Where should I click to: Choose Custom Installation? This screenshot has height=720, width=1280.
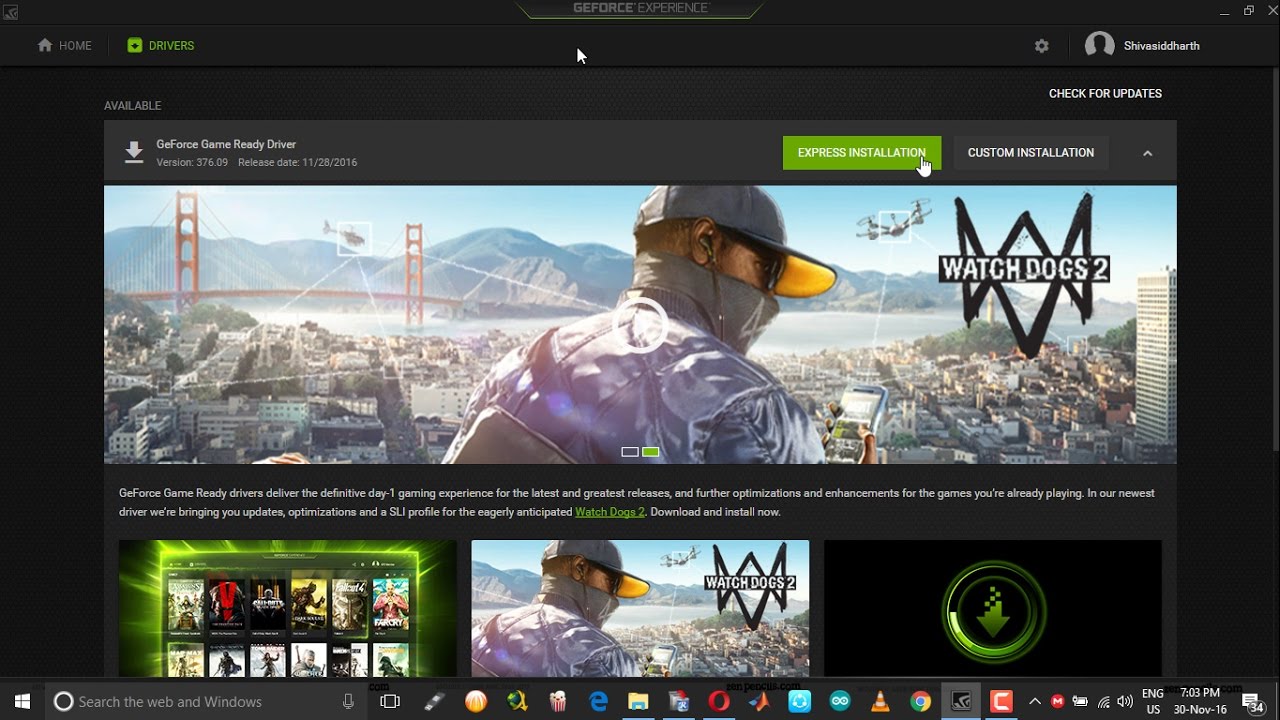tap(1031, 153)
